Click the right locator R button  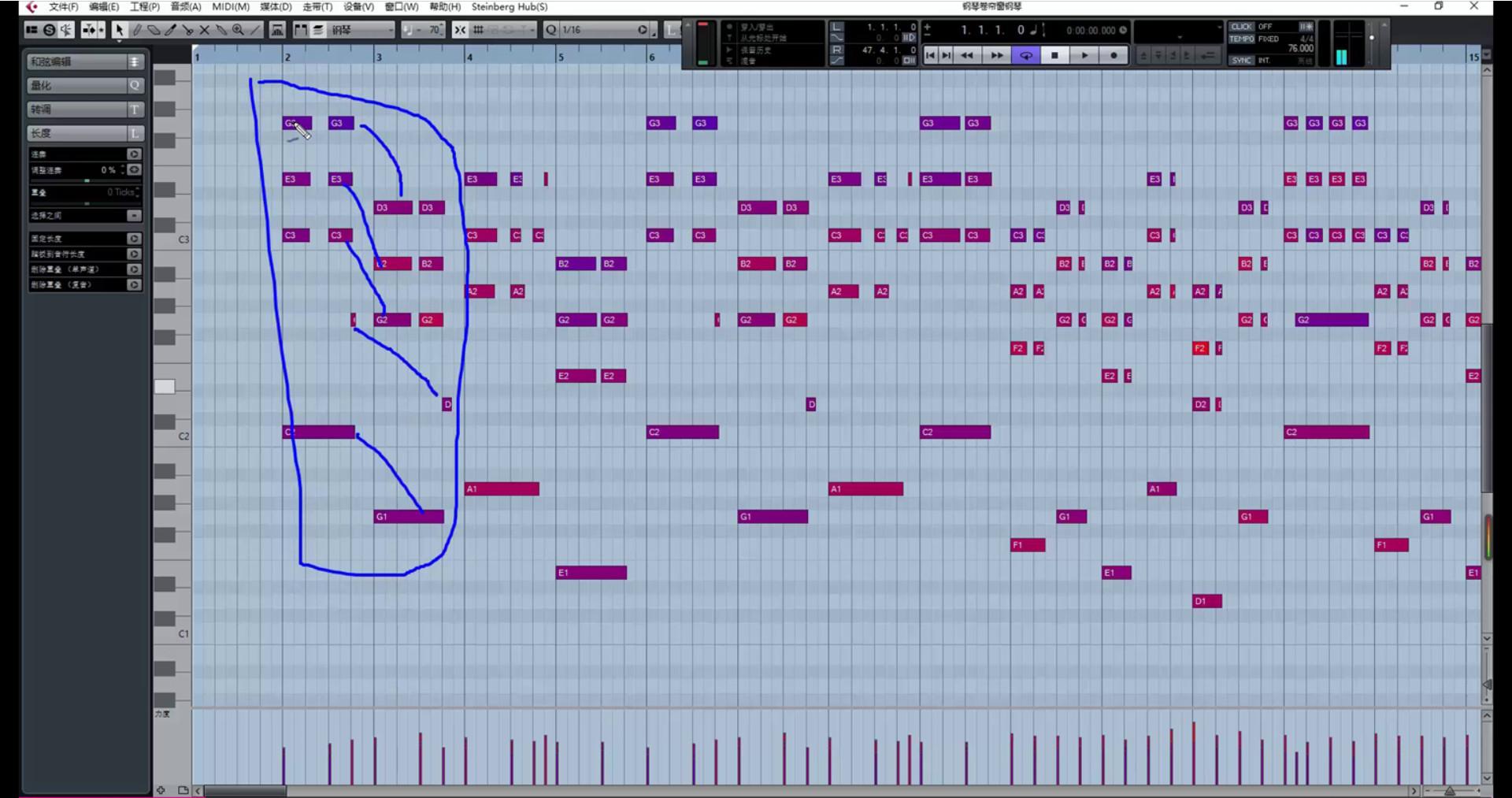point(837,50)
